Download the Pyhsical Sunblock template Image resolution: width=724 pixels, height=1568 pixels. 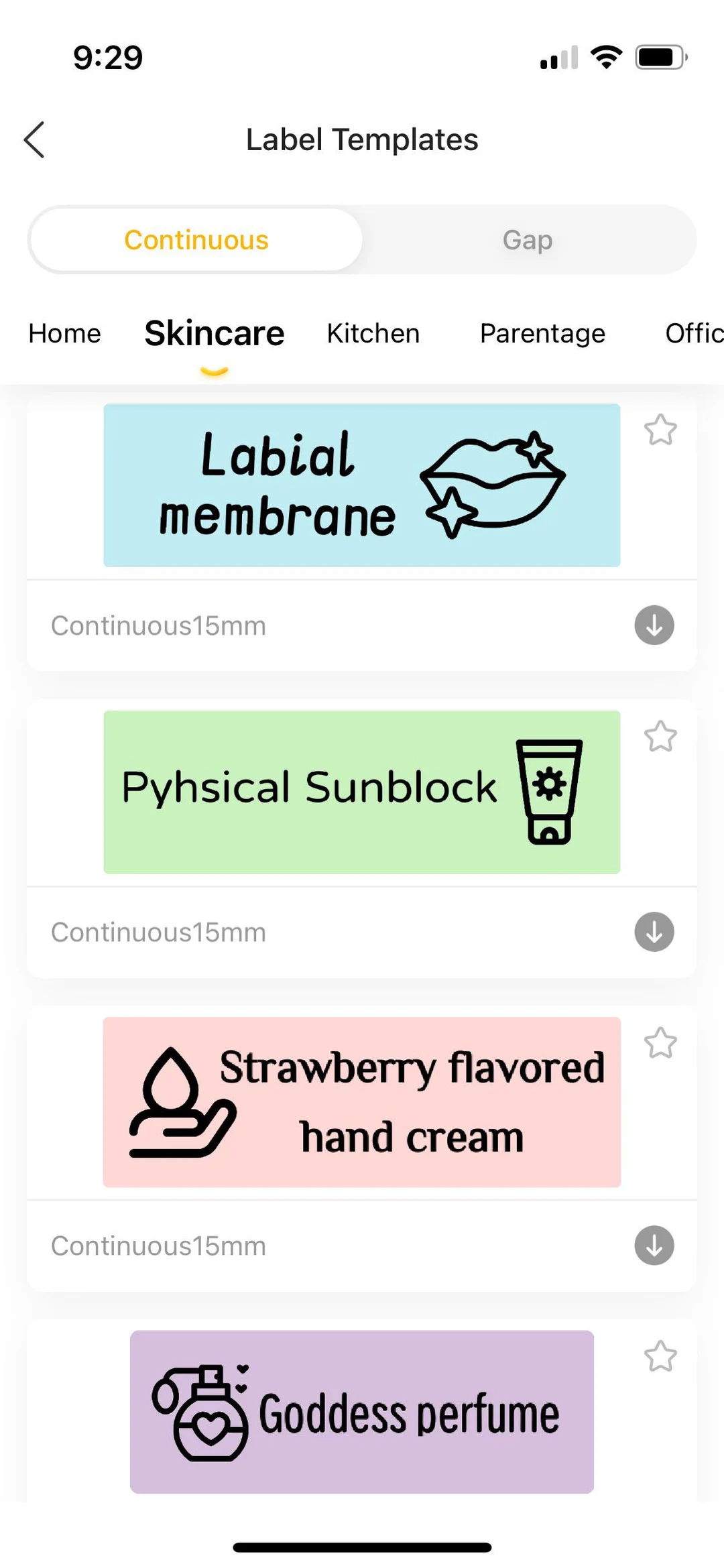(654, 931)
